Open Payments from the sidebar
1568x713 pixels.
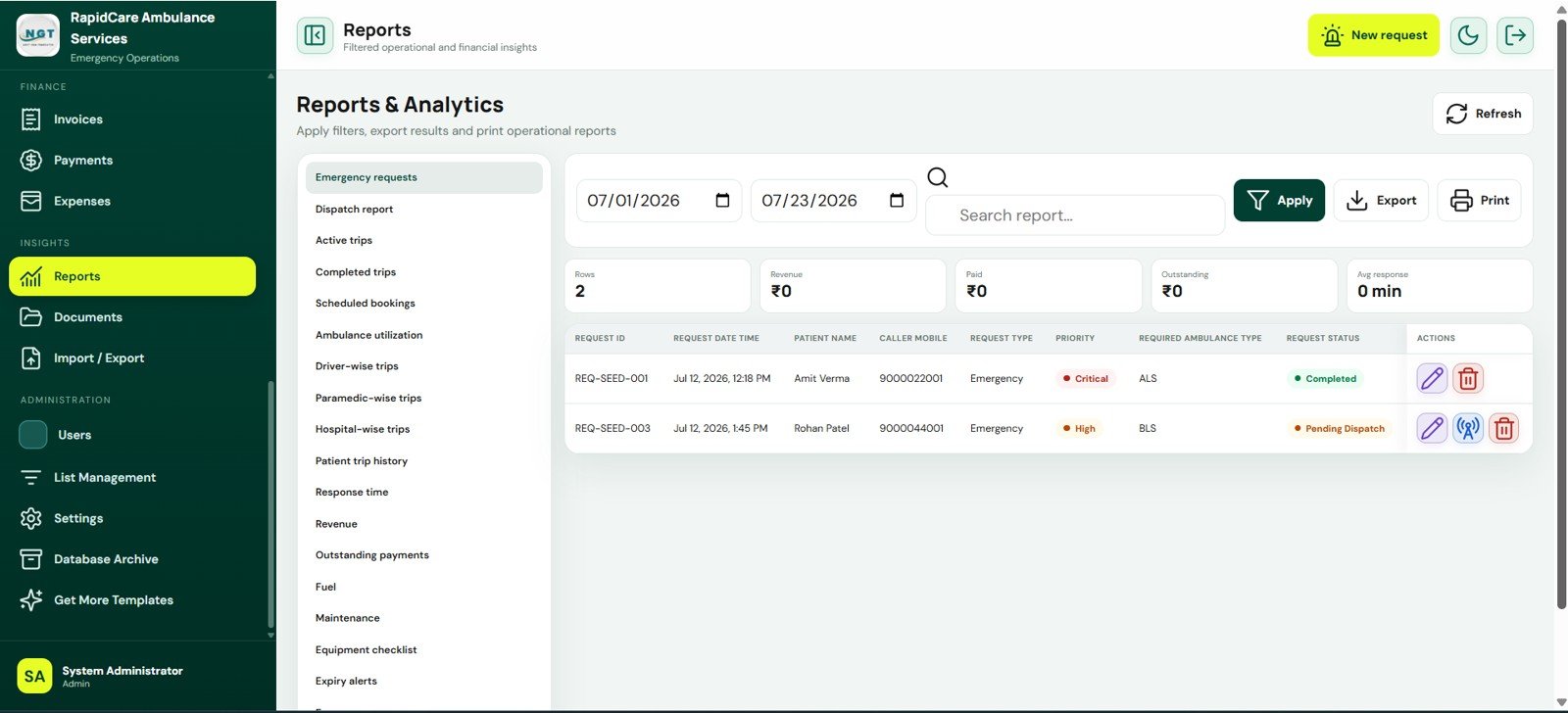pos(132,161)
